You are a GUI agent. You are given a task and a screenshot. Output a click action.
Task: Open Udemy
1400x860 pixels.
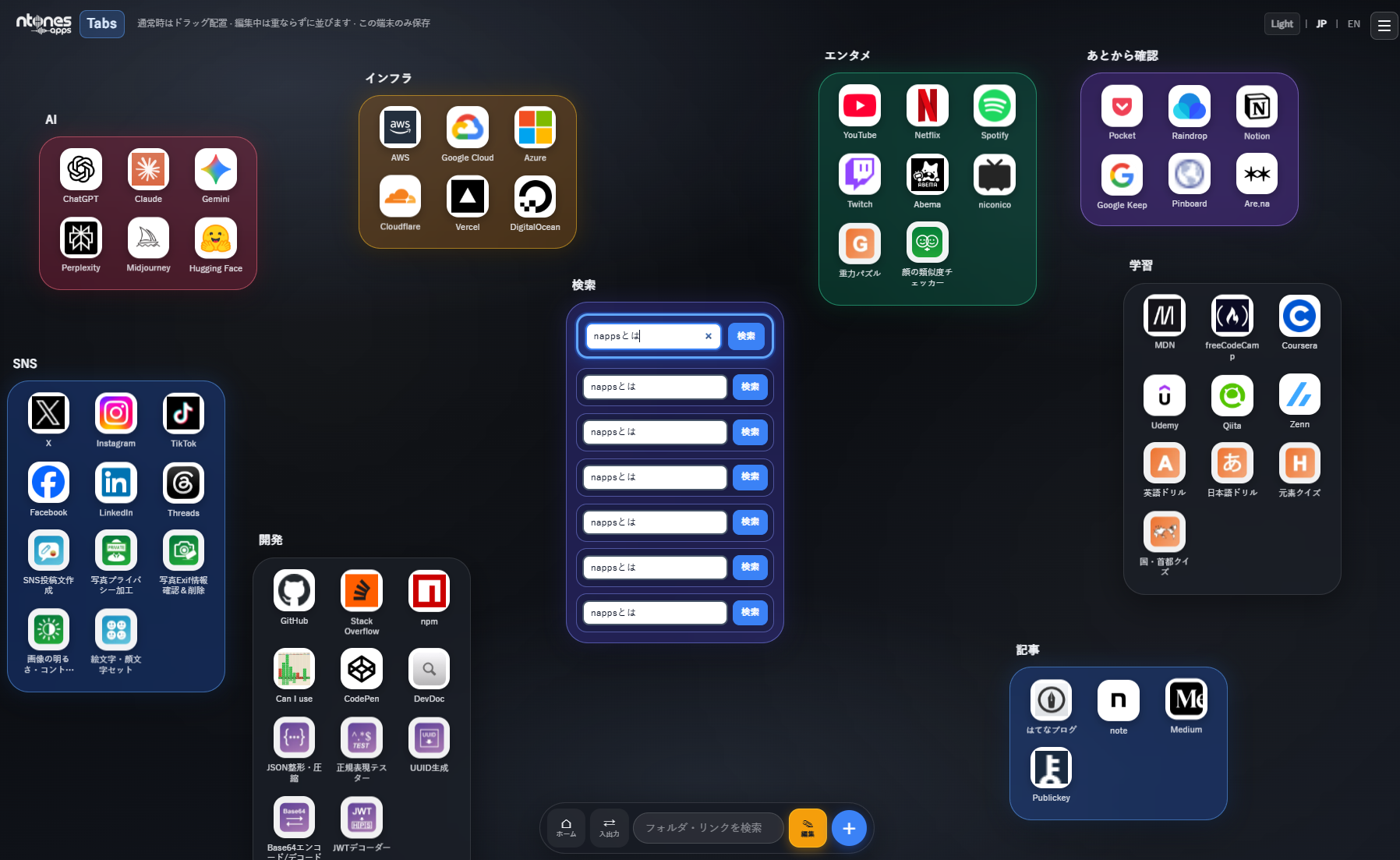point(1165,395)
